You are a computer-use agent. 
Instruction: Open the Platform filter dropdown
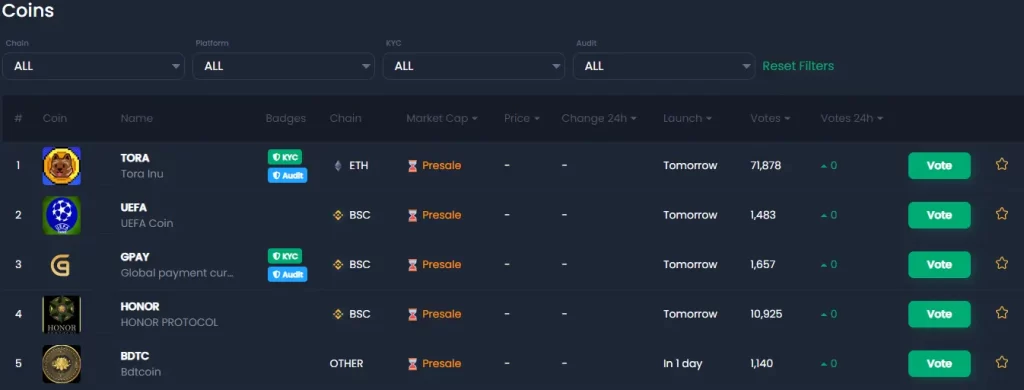[x=283, y=66]
